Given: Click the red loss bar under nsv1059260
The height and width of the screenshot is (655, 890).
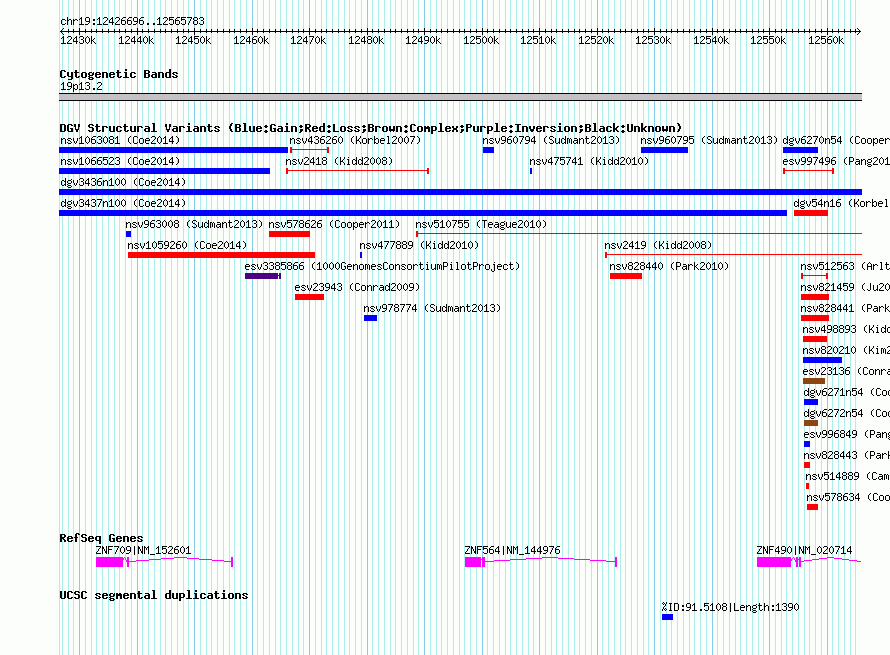Looking at the screenshot, I should tap(221, 255).
